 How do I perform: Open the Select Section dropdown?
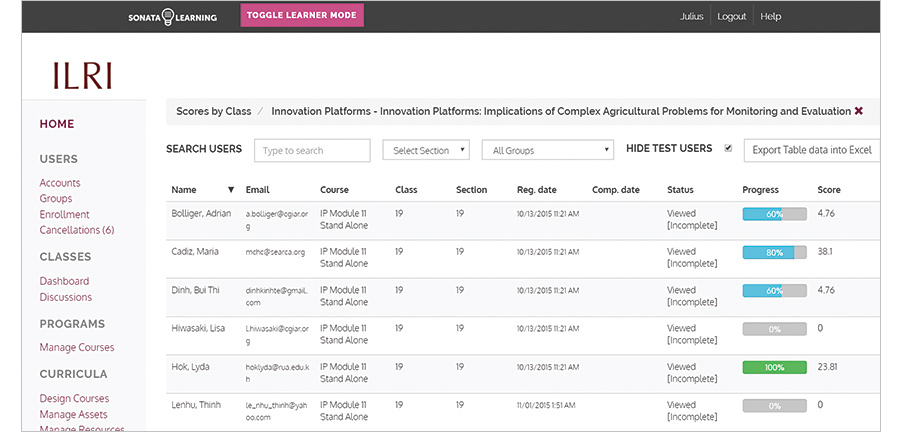click(x=426, y=150)
